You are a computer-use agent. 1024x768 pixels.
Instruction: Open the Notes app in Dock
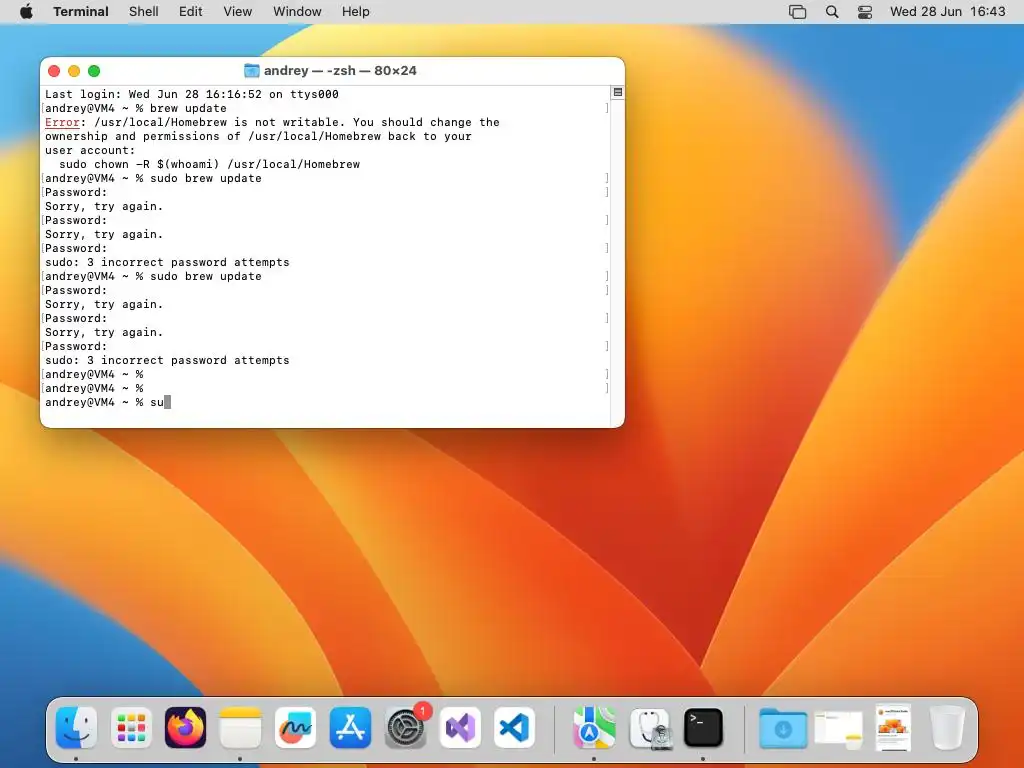240,727
